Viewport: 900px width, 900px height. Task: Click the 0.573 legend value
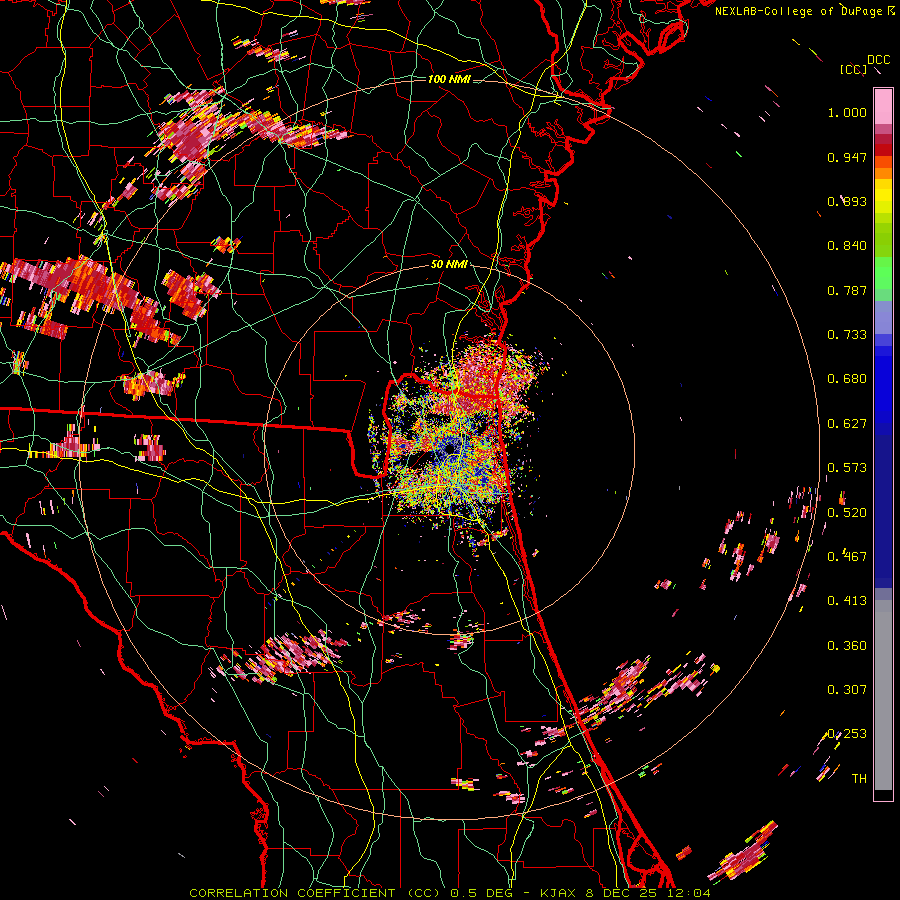[x=847, y=468]
